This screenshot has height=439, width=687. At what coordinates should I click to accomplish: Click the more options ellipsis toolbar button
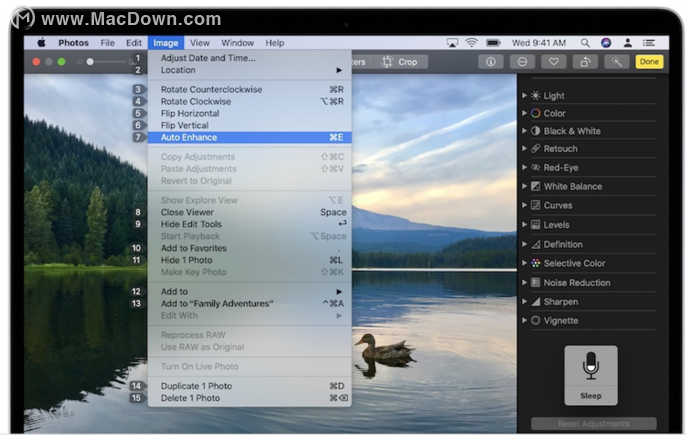pyautogui.click(x=522, y=62)
